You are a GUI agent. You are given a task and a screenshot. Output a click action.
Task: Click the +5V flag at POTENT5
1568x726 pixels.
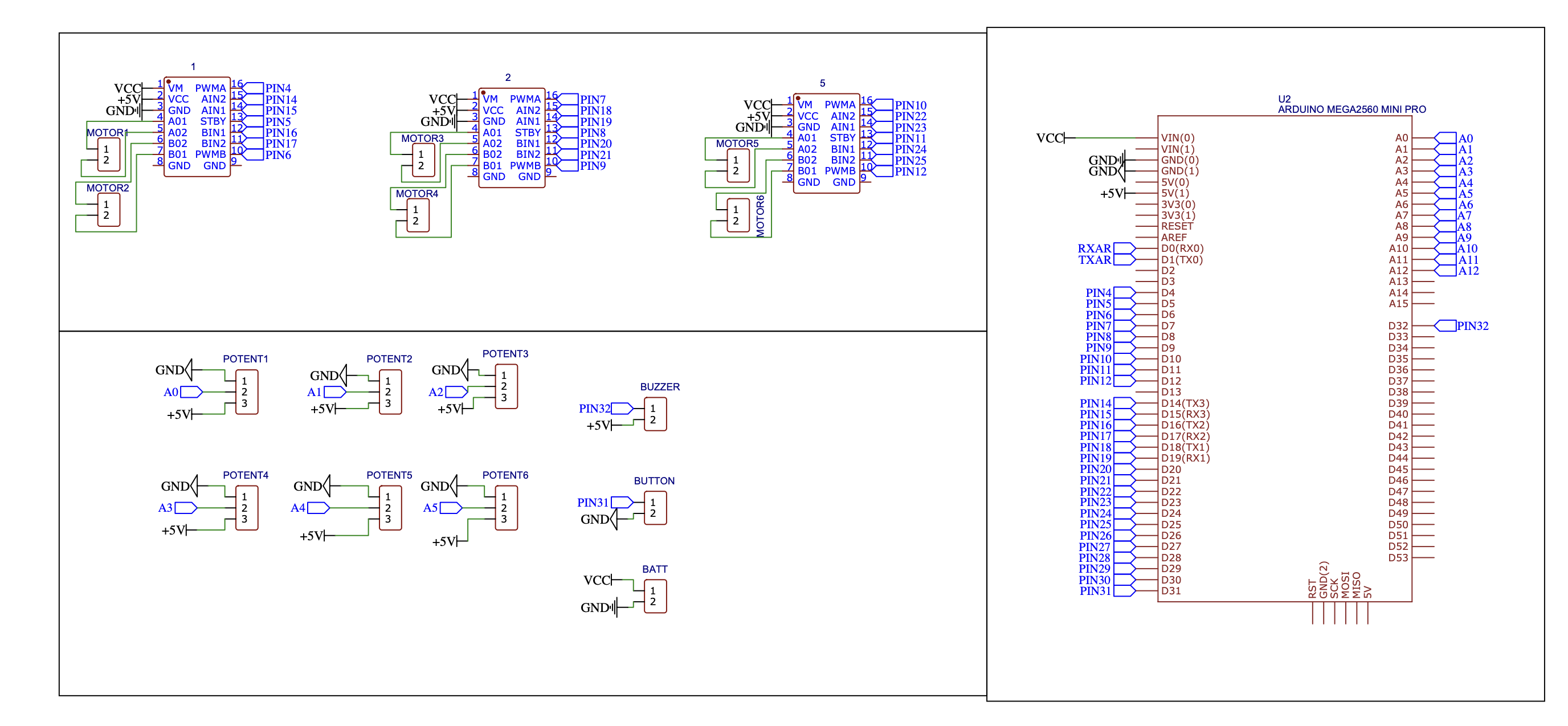[316, 536]
